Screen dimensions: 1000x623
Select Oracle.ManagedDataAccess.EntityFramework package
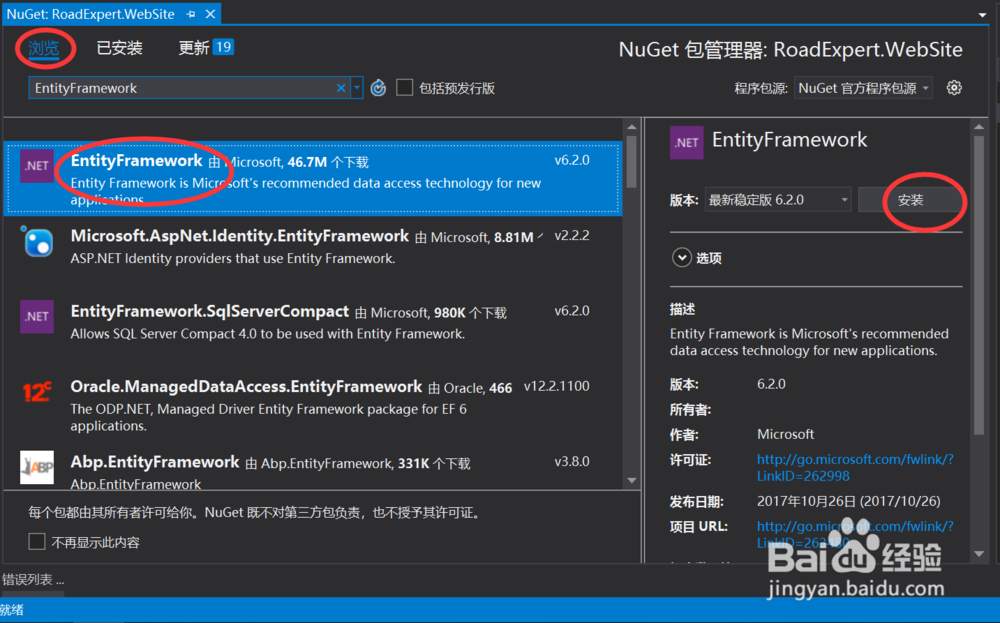[313, 405]
